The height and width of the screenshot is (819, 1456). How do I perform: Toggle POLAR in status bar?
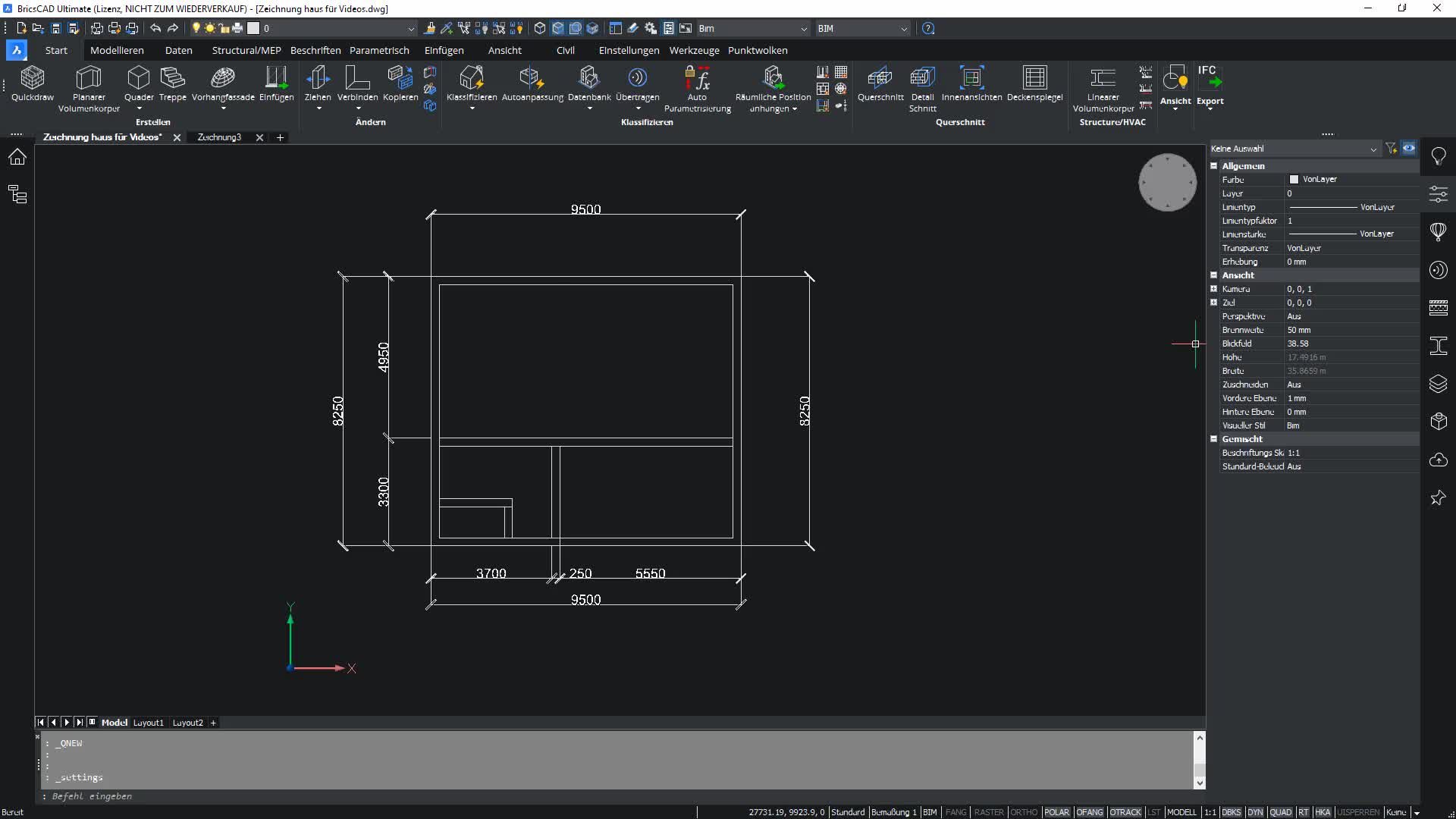click(x=1056, y=812)
